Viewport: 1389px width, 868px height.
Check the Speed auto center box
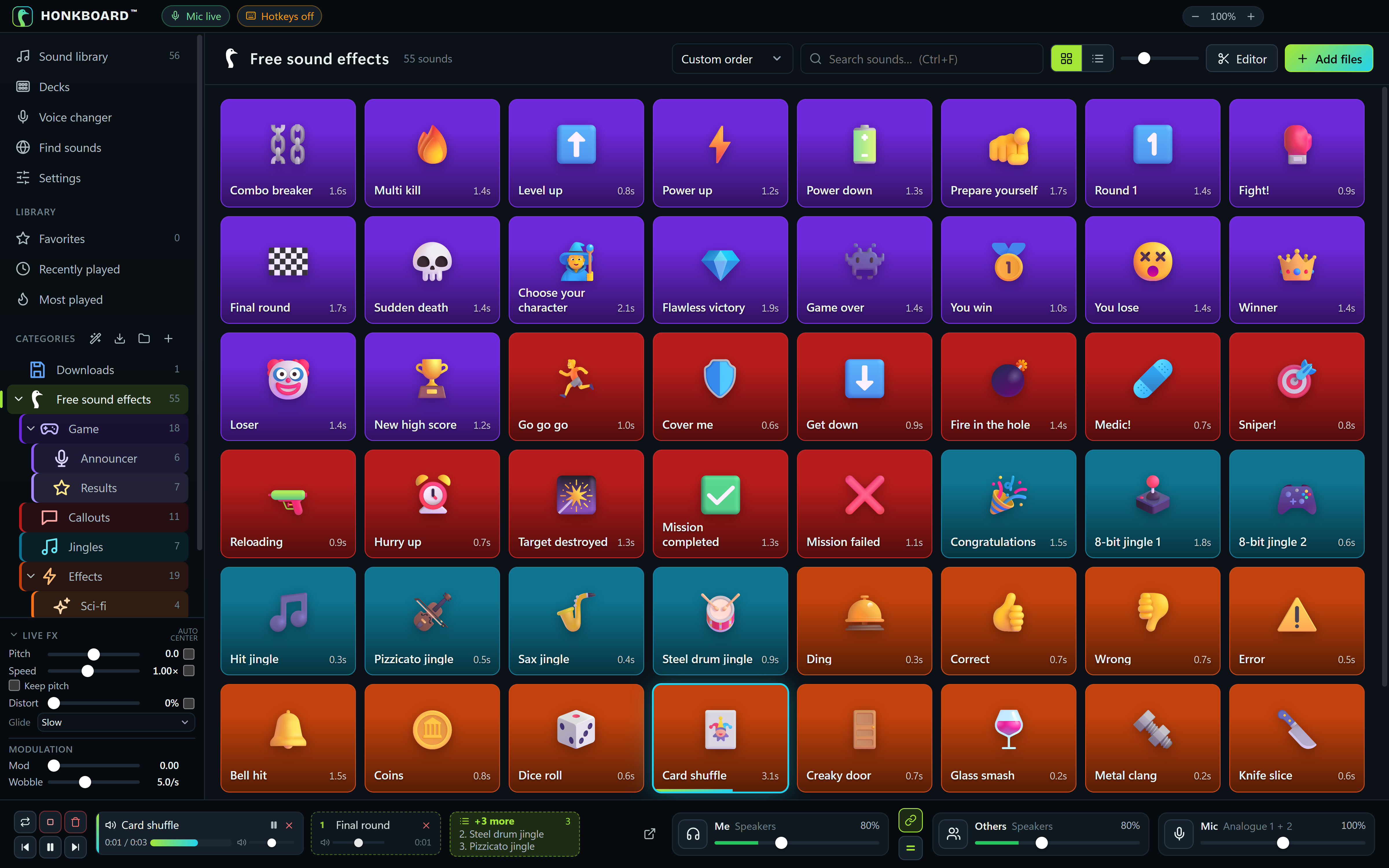[x=189, y=670]
